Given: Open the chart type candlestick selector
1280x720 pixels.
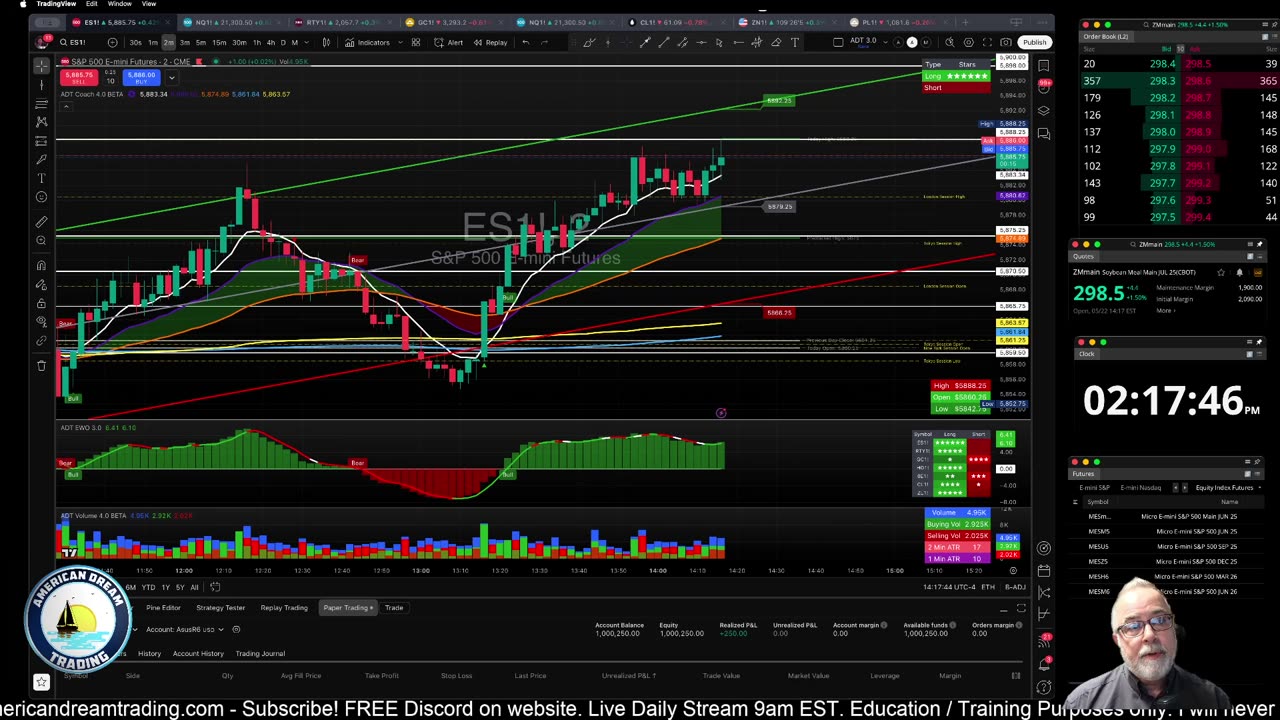Looking at the screenshot, I should click(326, 42).
